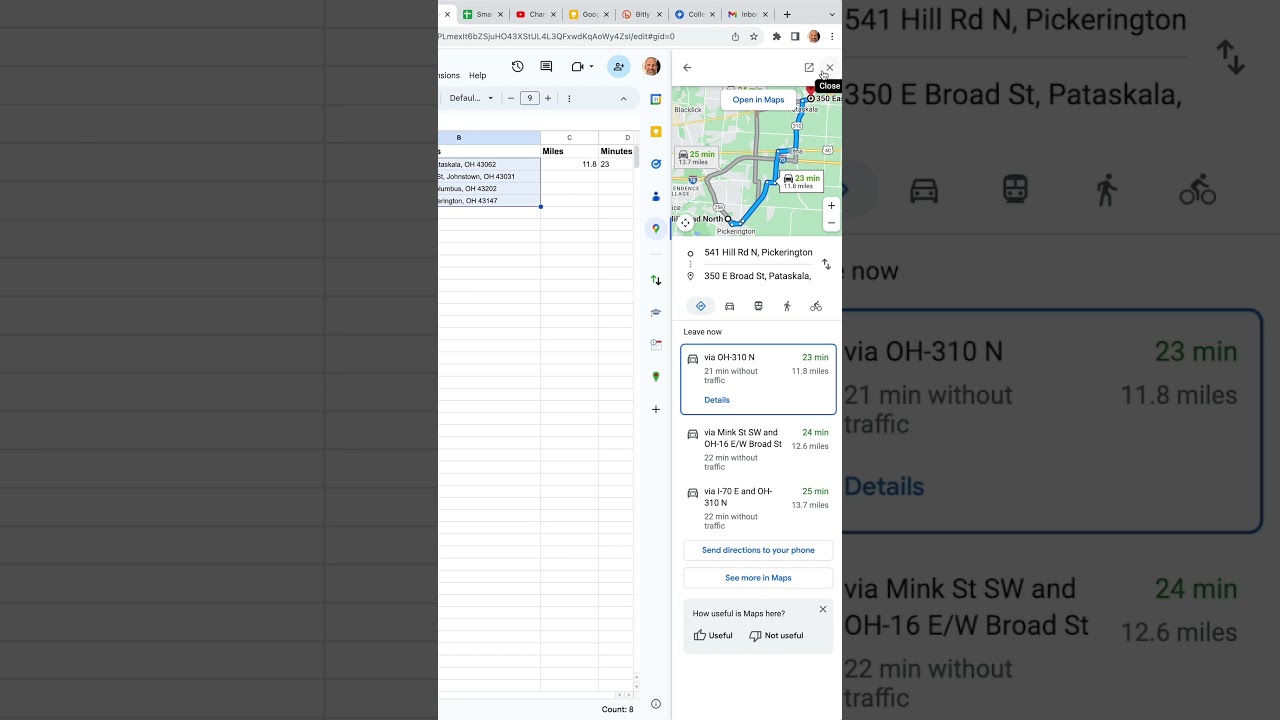The image size is (1280, 720).
Task: Open a new Chrome tab
Action: 787,14
